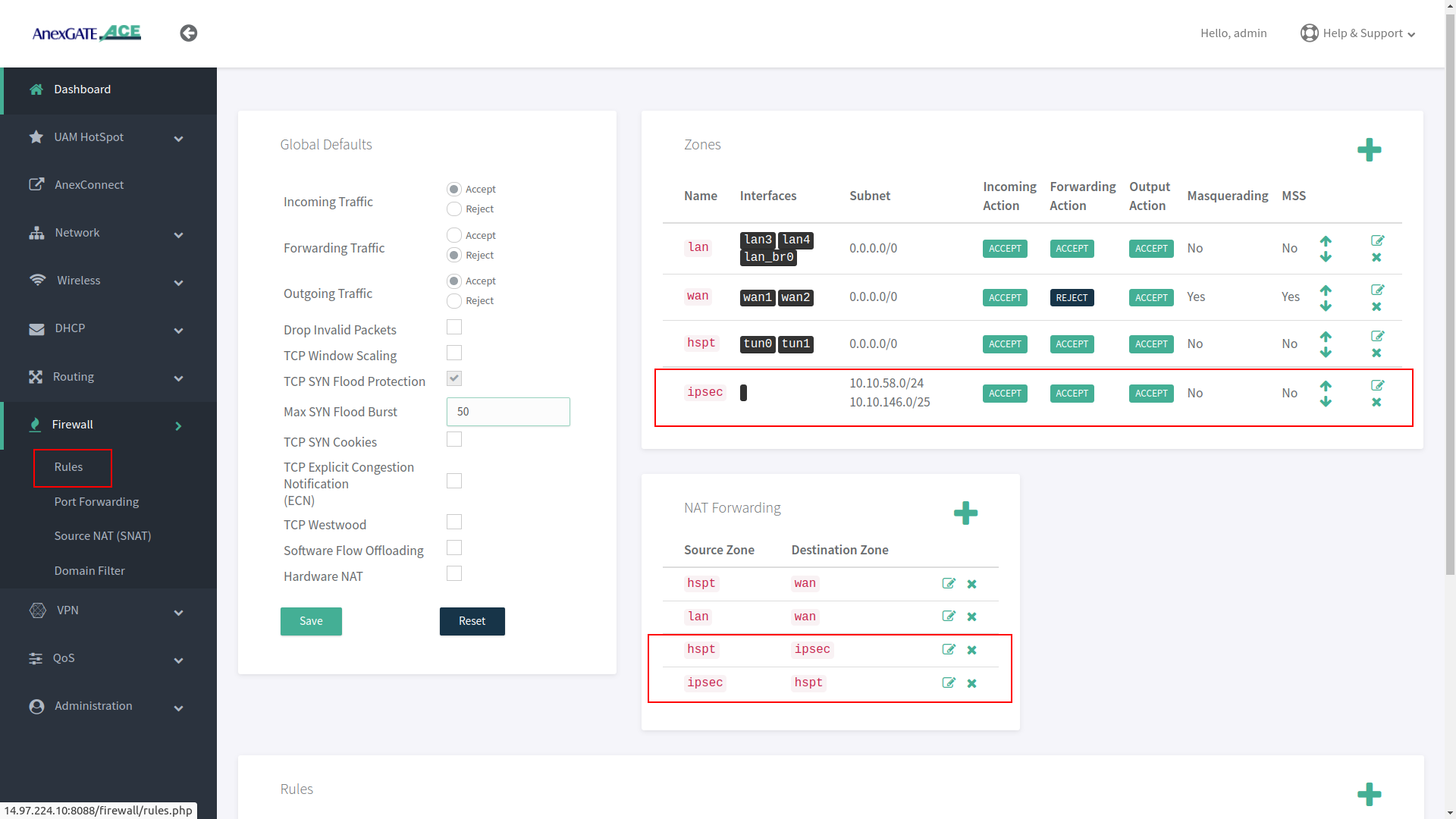
Task: Move the lan zone down
Action: [1325, 258]
